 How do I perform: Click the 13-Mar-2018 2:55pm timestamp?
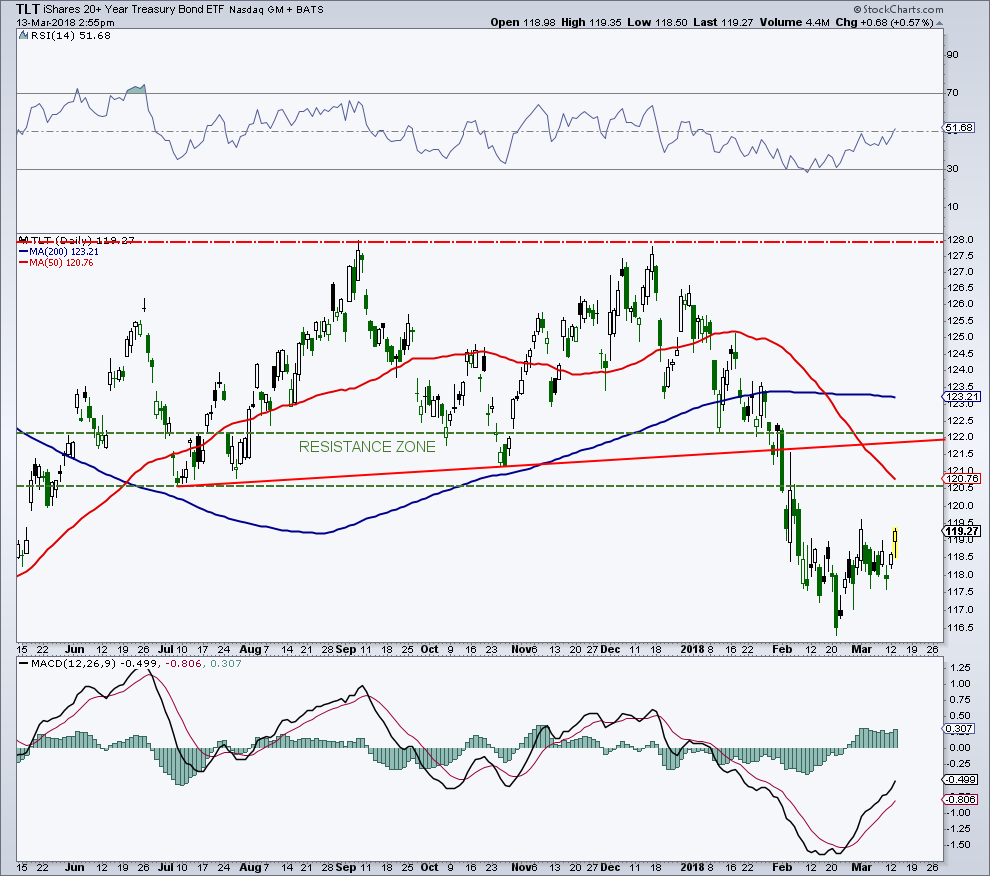[66, 22]
